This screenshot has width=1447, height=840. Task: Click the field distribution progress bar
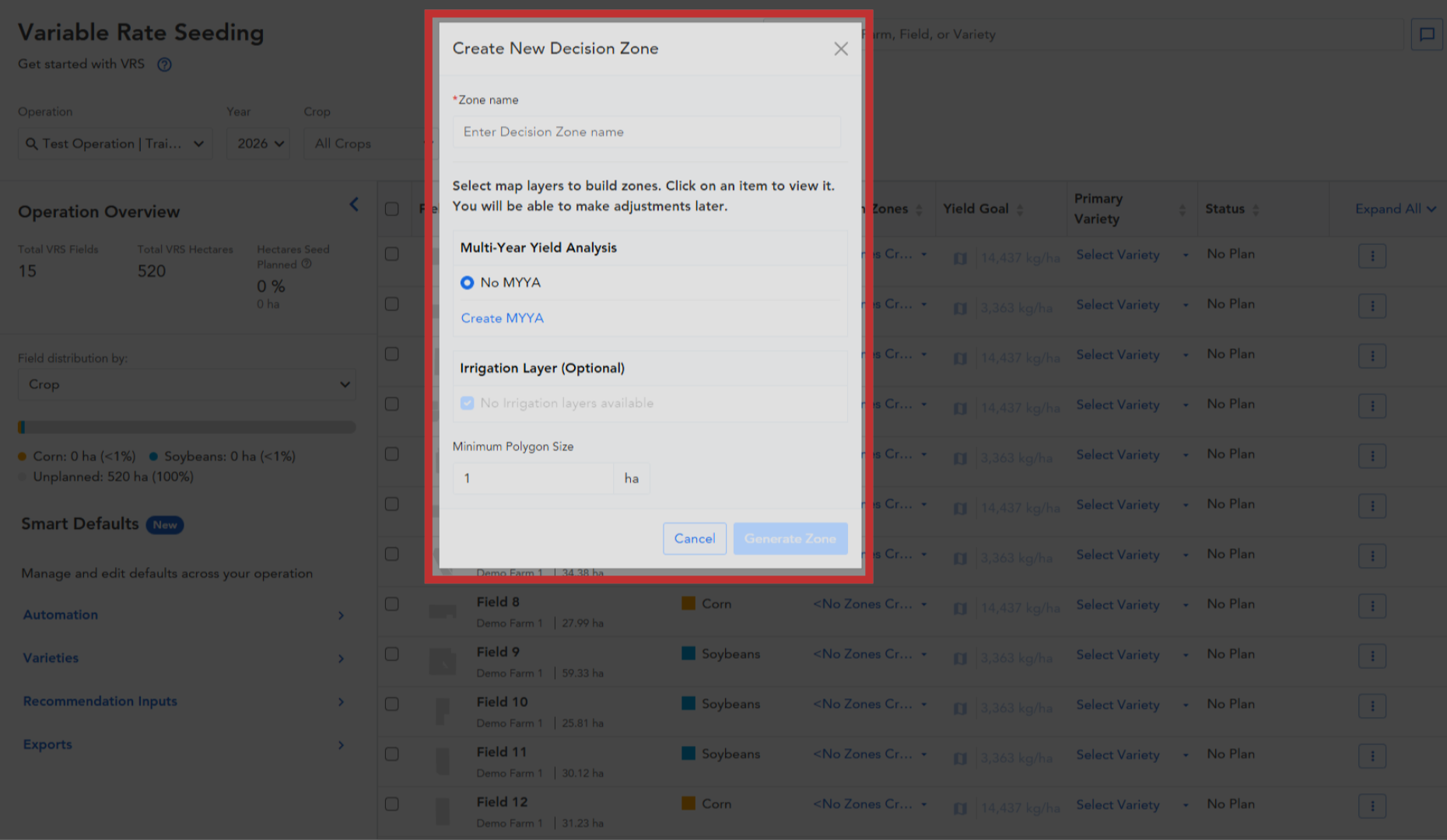coord(187,427)
